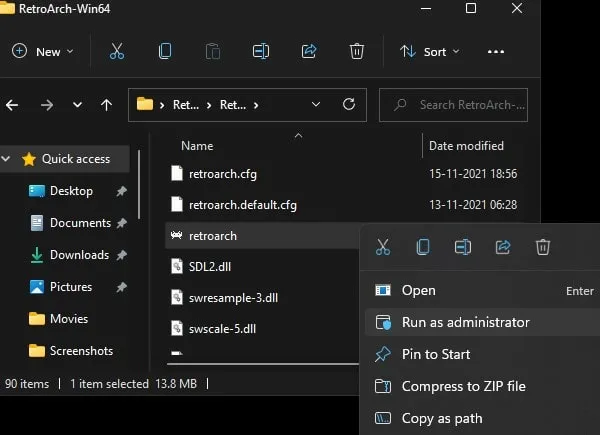Expand breadcrumb chevron after first Ret...

(x=209, y=105)
